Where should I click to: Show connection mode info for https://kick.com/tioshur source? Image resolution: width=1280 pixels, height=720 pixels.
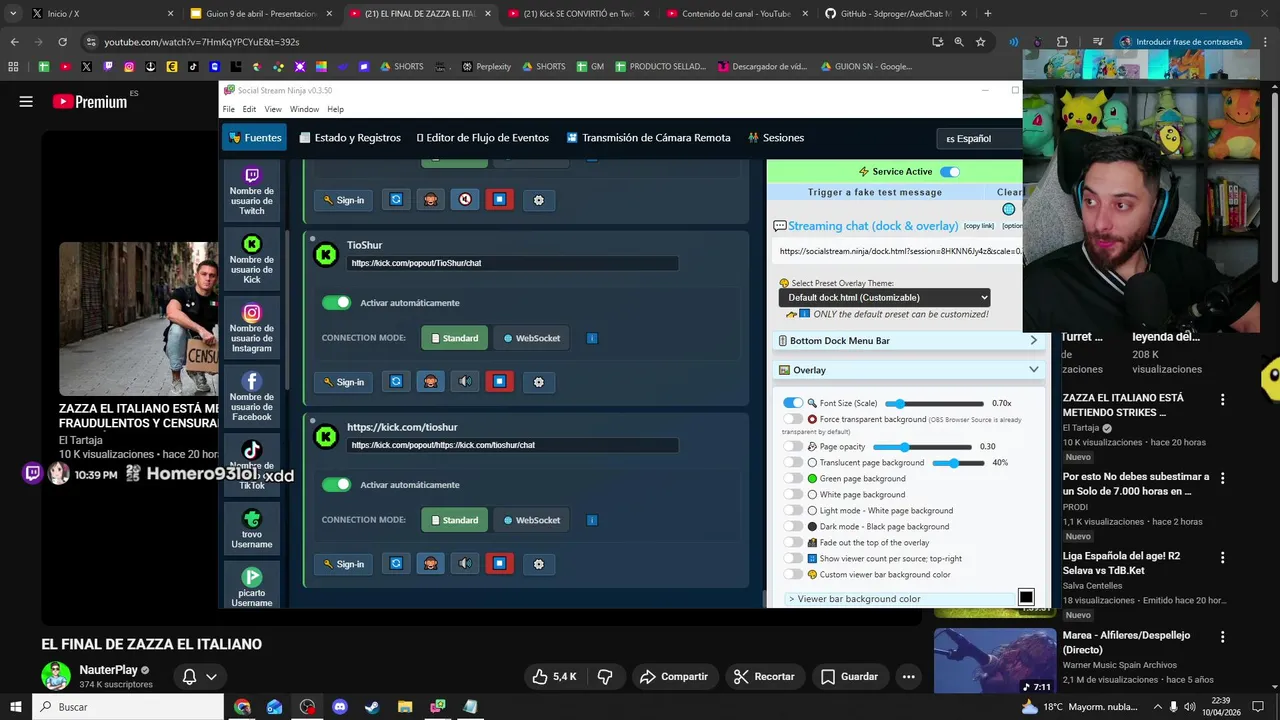tap(592, 520)
